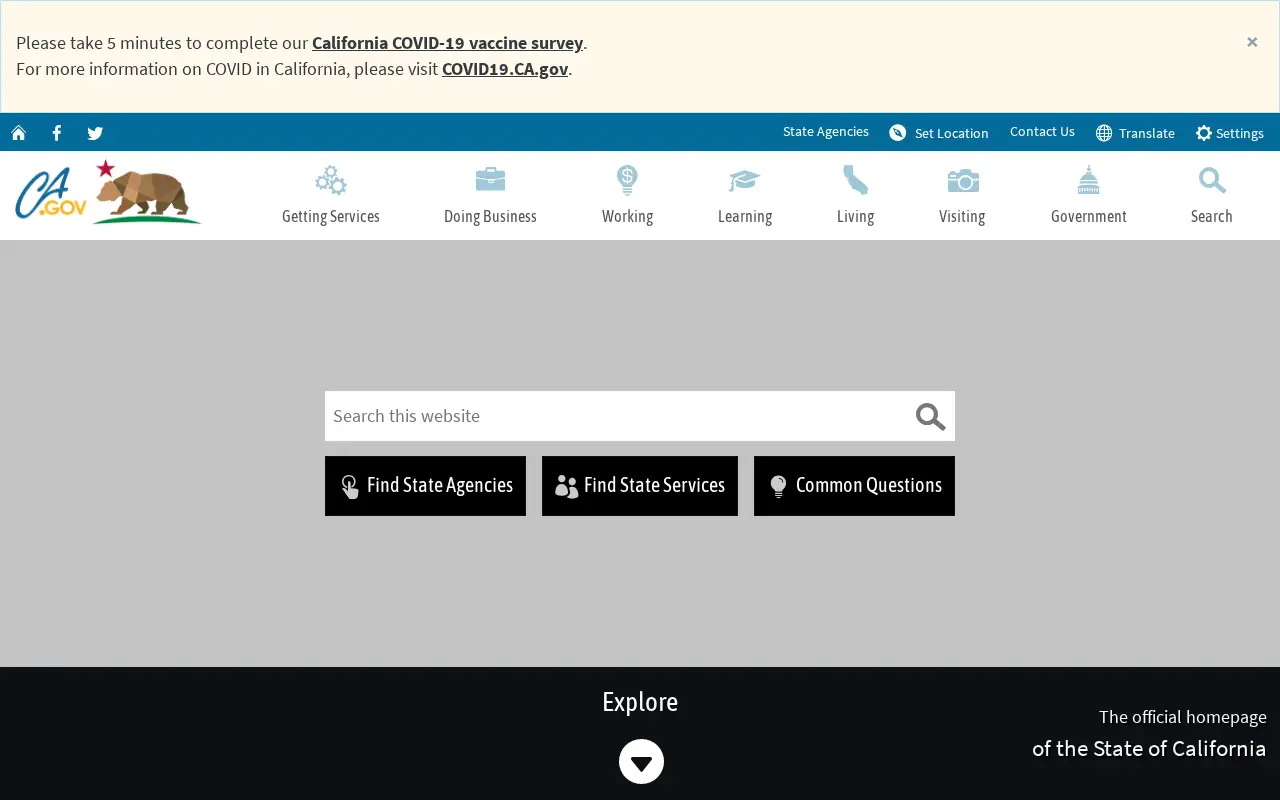Click the Living California map icon

tap(855, 180)
